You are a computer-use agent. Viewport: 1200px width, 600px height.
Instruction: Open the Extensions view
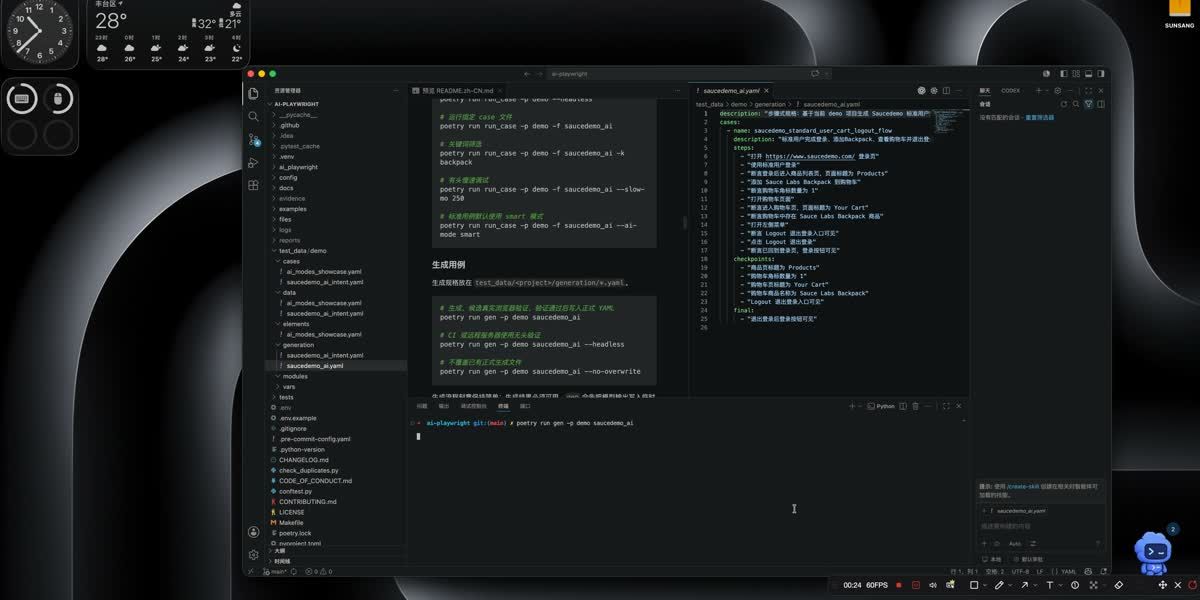[254, 185]
